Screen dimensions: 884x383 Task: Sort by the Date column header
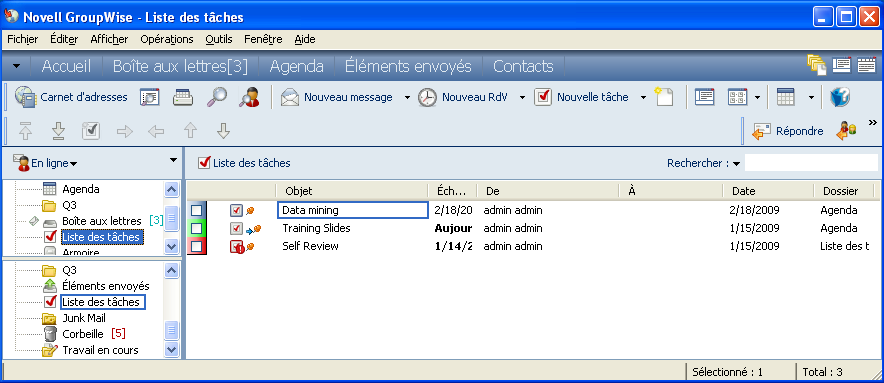click(x=768, y=191)
